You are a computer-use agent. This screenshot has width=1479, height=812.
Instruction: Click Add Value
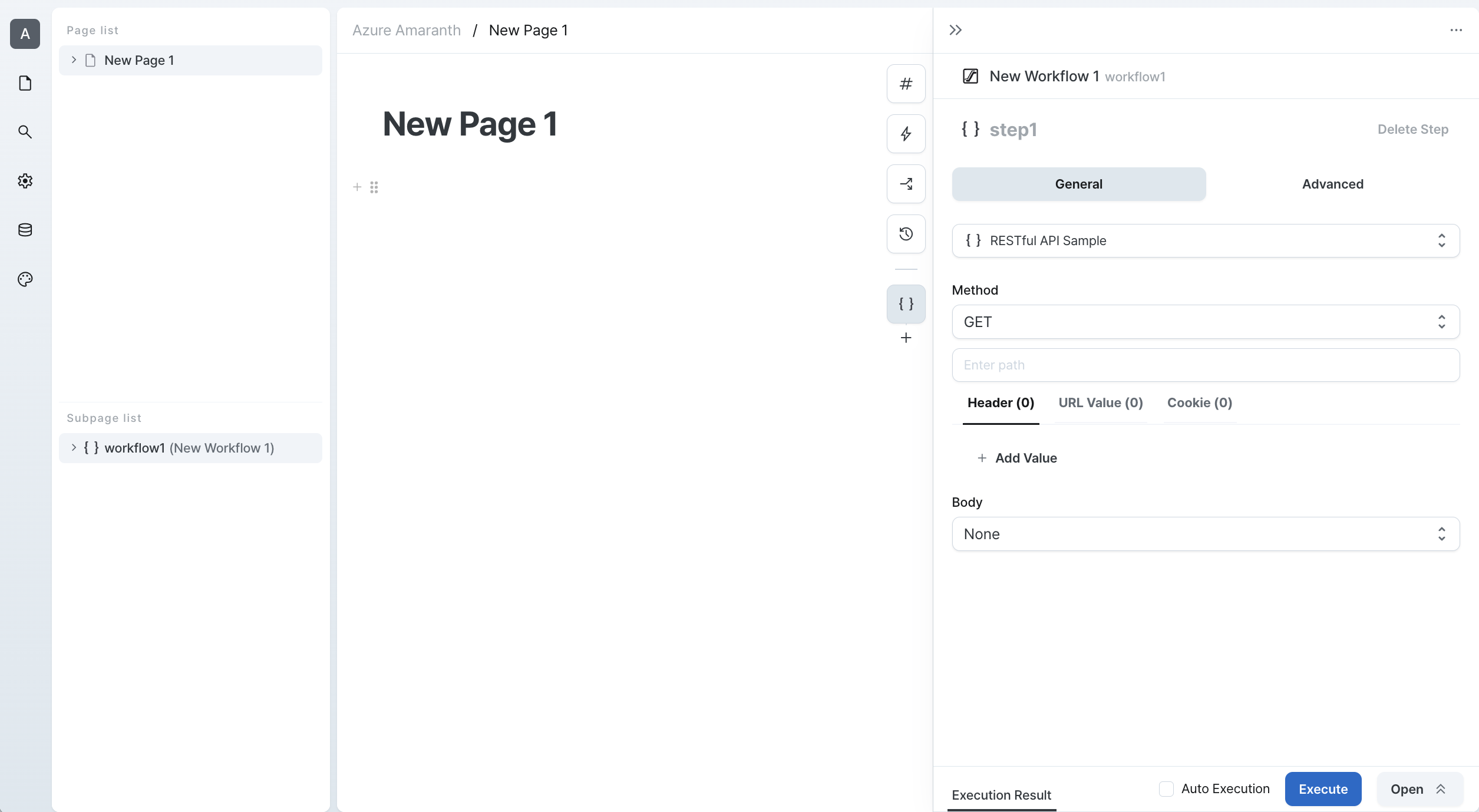pyautogui.click(x=1017, y=458)
